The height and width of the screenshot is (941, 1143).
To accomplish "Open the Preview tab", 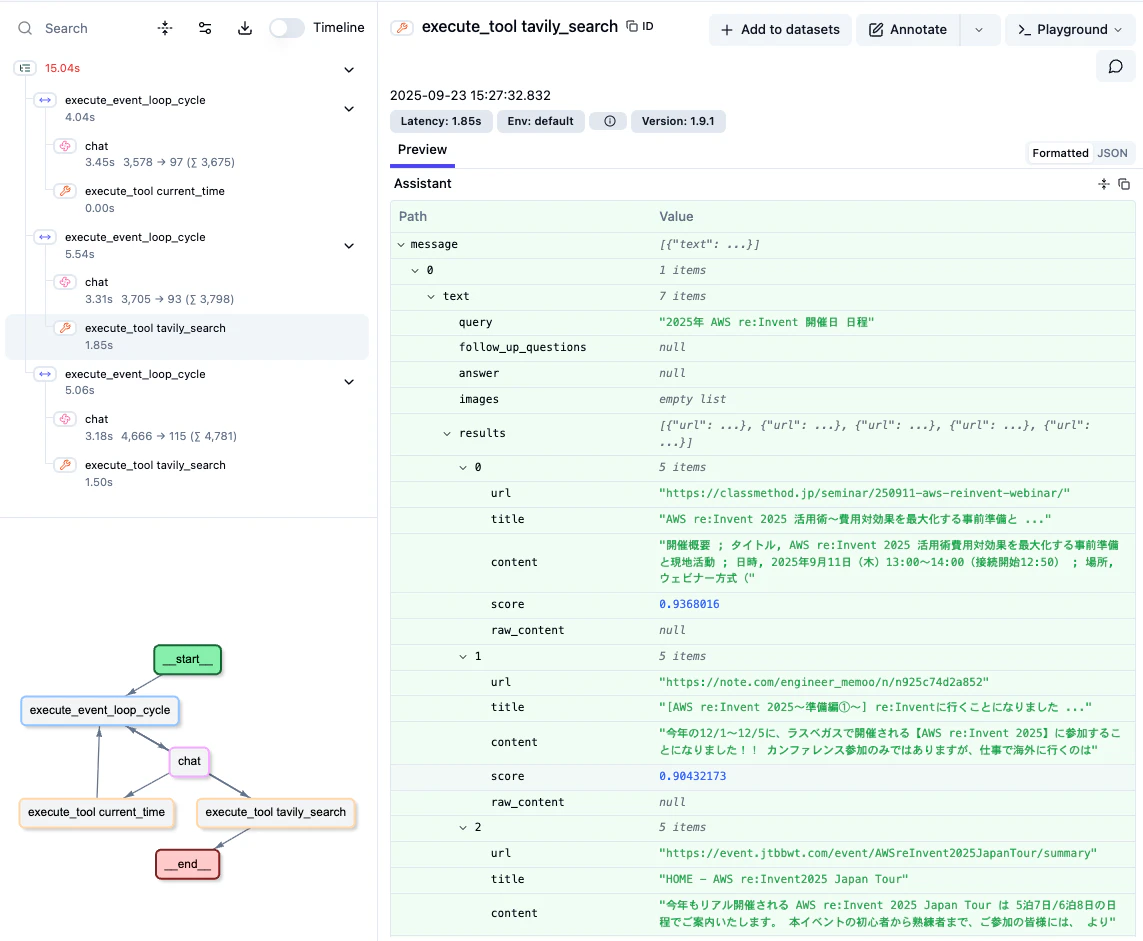I will click(422, 150).
